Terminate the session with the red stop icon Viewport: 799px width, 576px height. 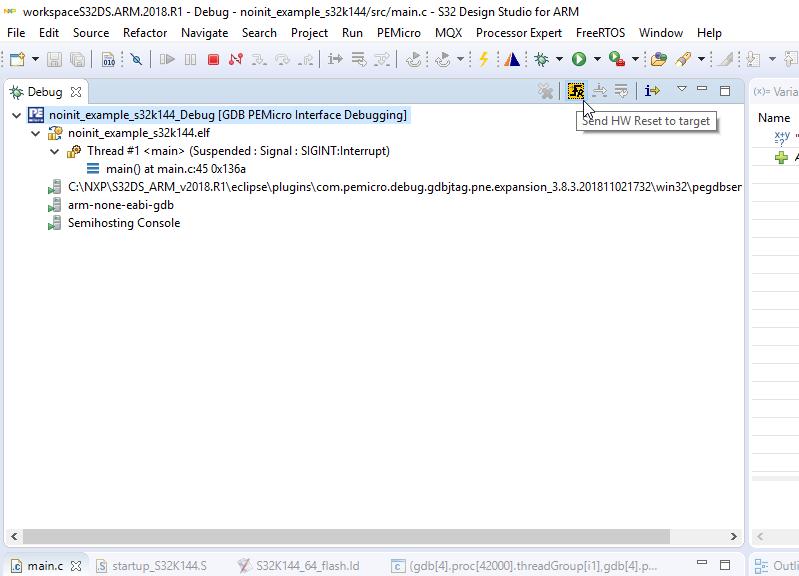coord(213,60)
